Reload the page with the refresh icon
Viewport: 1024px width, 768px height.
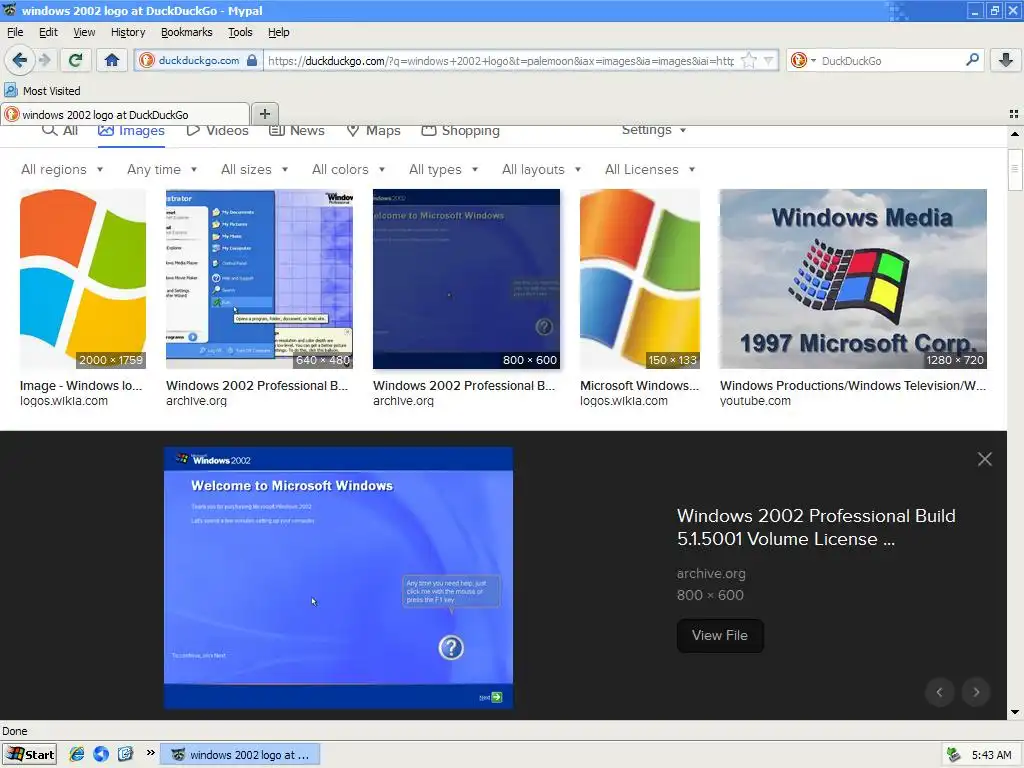pyautogui.click(x=75, y=60)
